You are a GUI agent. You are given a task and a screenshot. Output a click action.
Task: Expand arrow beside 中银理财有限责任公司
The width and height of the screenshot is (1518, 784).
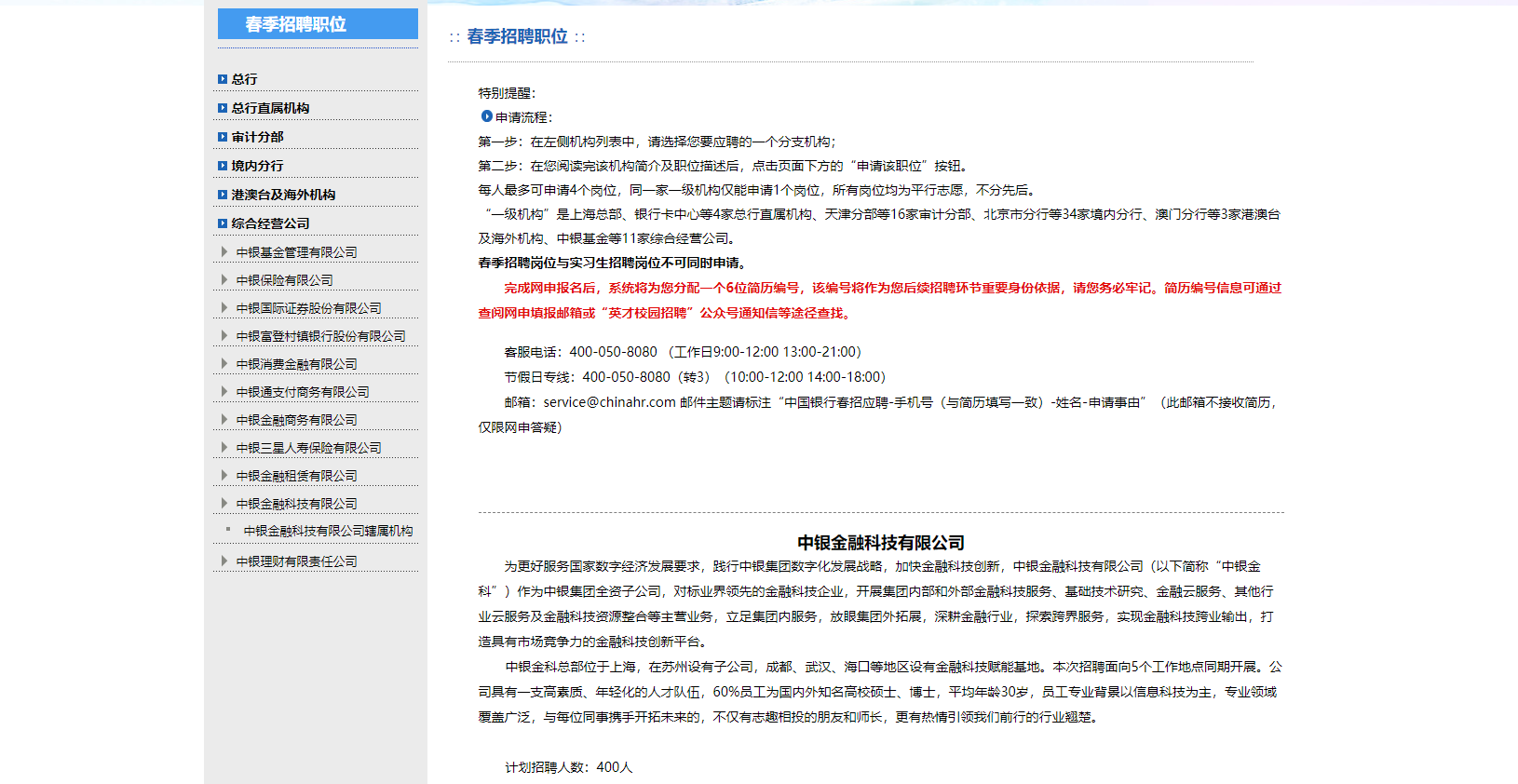pyautogui.click(x=224, y=561)
